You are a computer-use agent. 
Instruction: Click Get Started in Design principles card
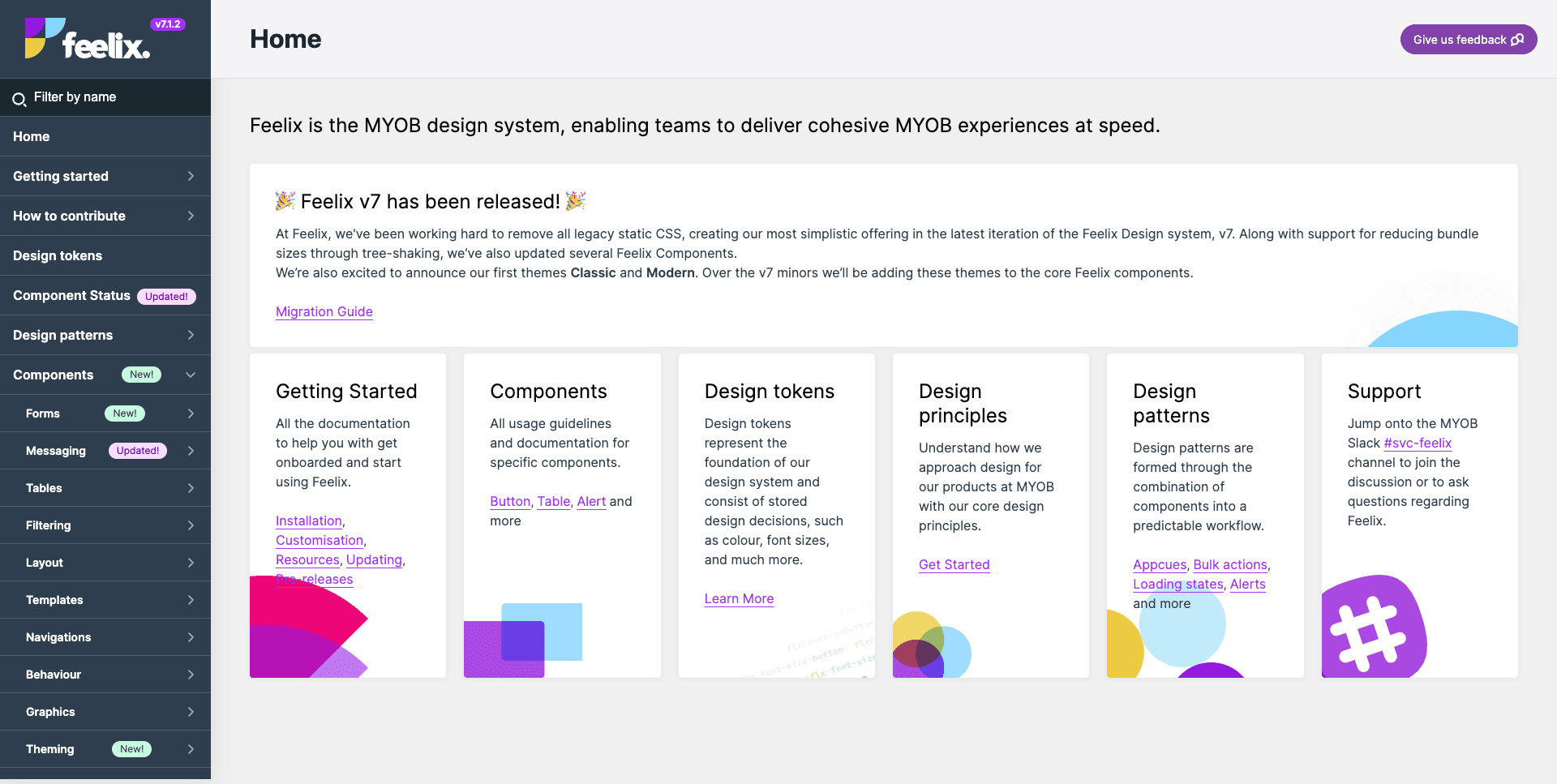click(954, 564)
